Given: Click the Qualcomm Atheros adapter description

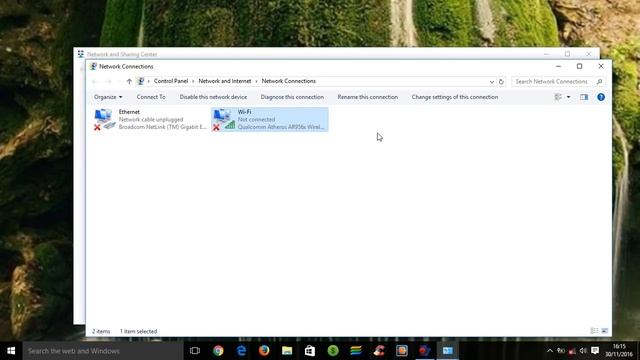Looking at the screenshot, I should pyautogui.click(x=281, y=127).
